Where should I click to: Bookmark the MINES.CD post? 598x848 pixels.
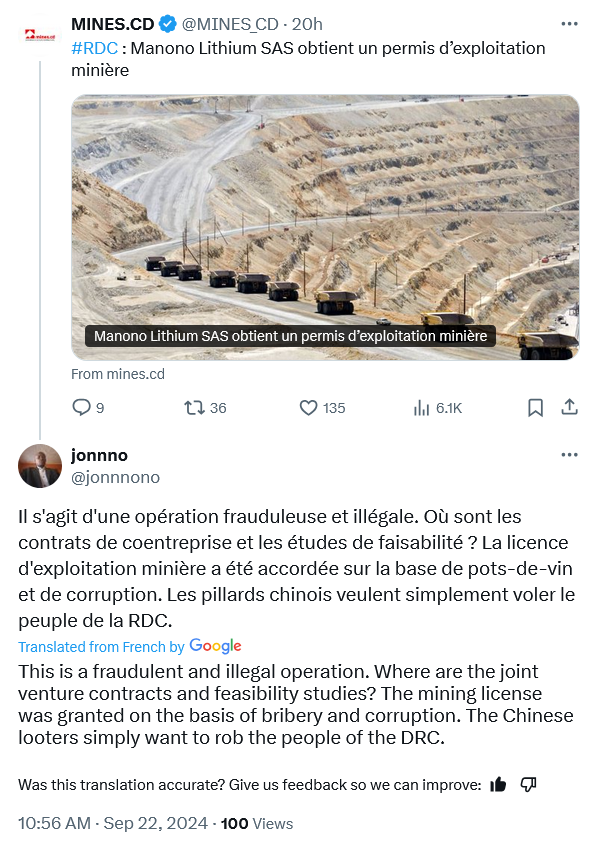535,407
